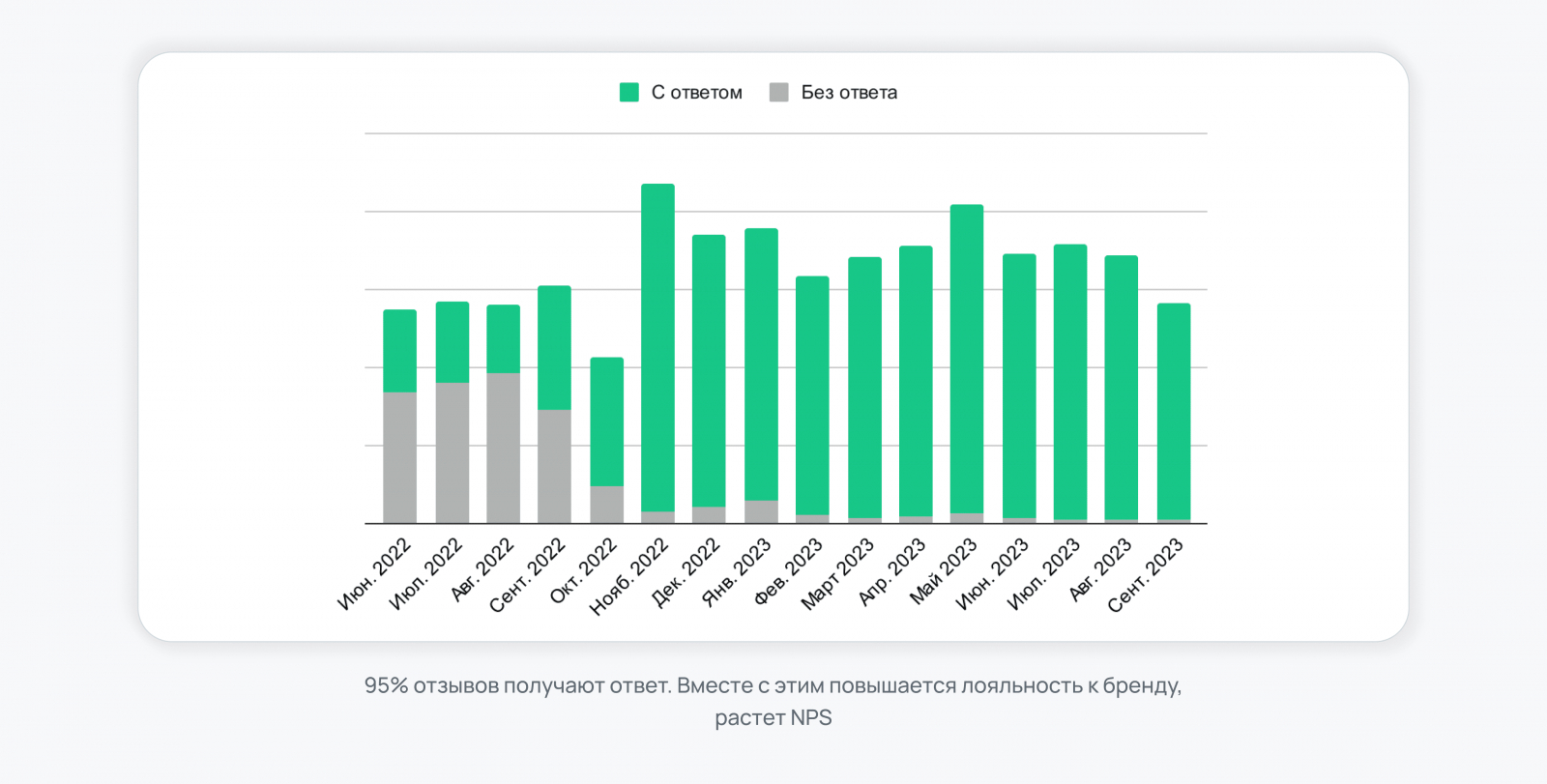This screenshot has width=1547, height=784.
Task: Click the gray segment of Окт. 2022 bar
Action: 606,505
